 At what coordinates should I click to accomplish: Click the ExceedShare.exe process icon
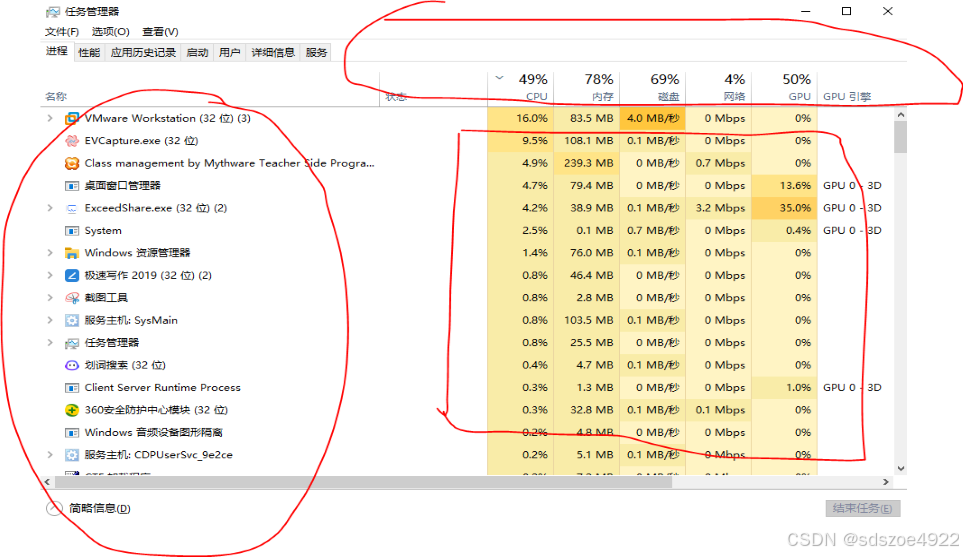pos(72,208)
